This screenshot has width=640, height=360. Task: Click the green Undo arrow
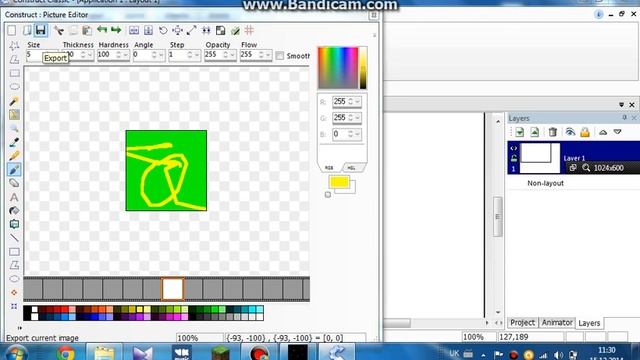tap(102, 30)
